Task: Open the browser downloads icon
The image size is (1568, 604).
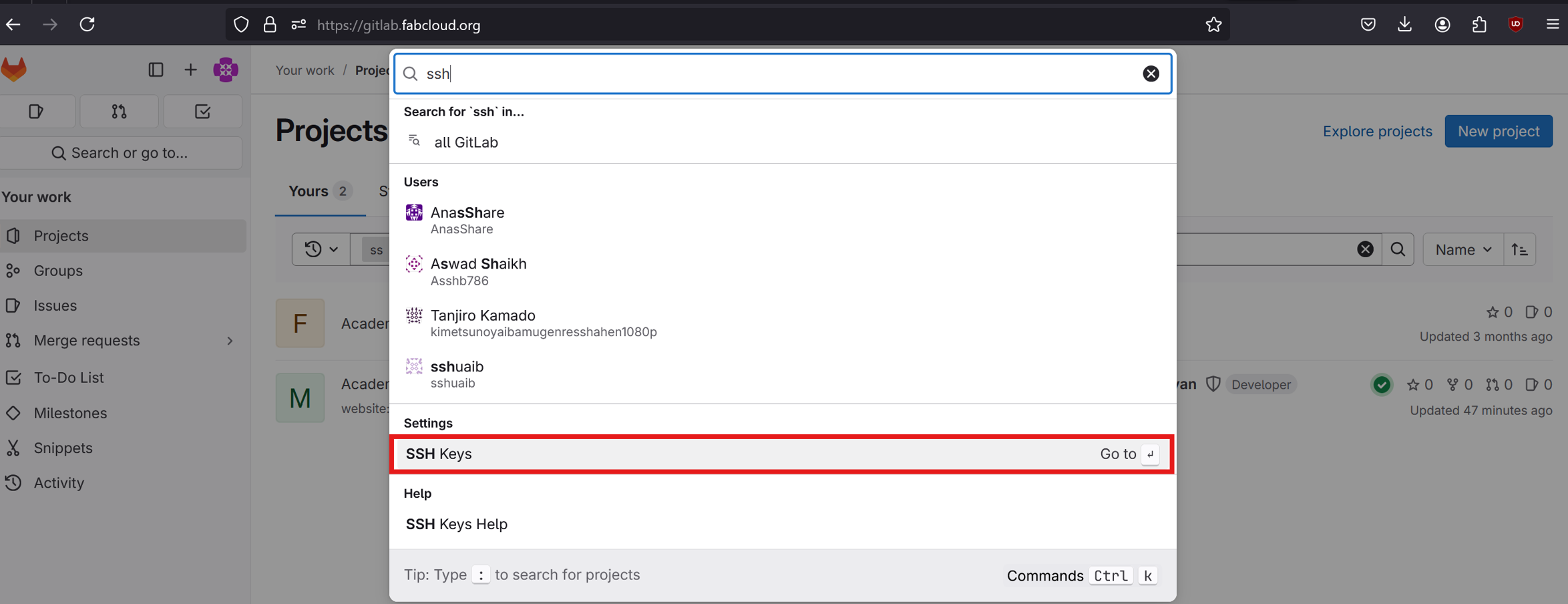Action: (x=1405, y=25)
